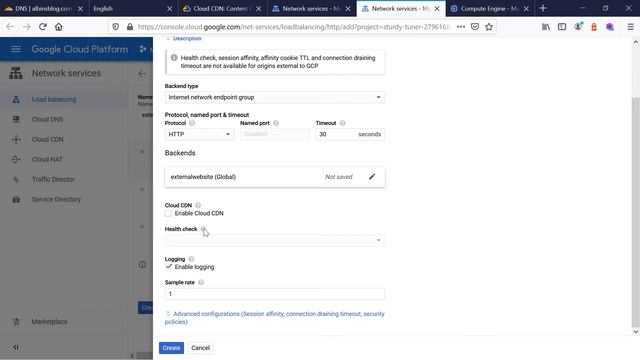Click the Protocol help icon
Viewport: 640px width, 360px height.
192,123
